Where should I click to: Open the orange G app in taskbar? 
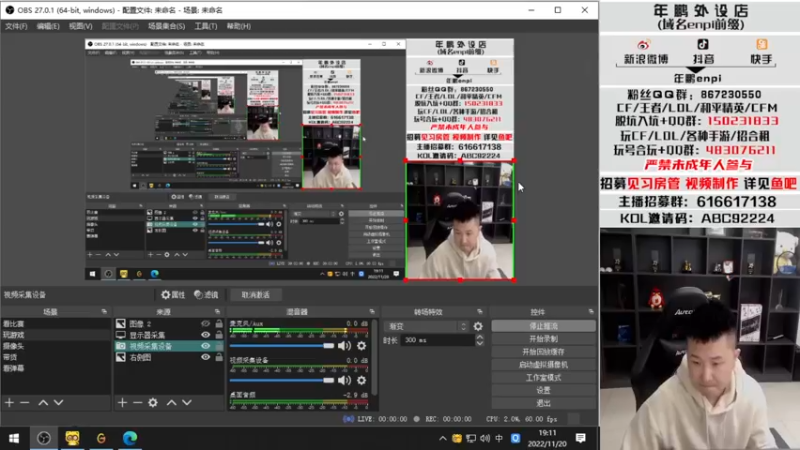[x=101, y=438]
